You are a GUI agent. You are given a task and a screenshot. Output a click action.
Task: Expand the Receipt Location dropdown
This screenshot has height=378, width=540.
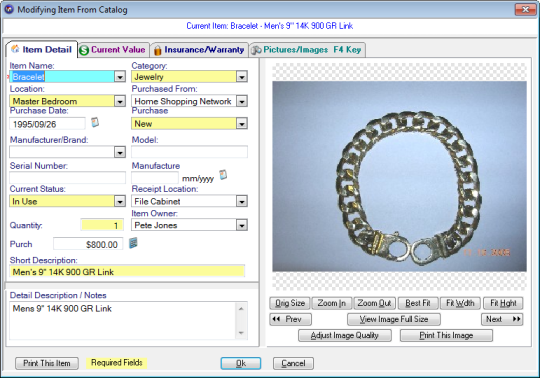point(242,201)
